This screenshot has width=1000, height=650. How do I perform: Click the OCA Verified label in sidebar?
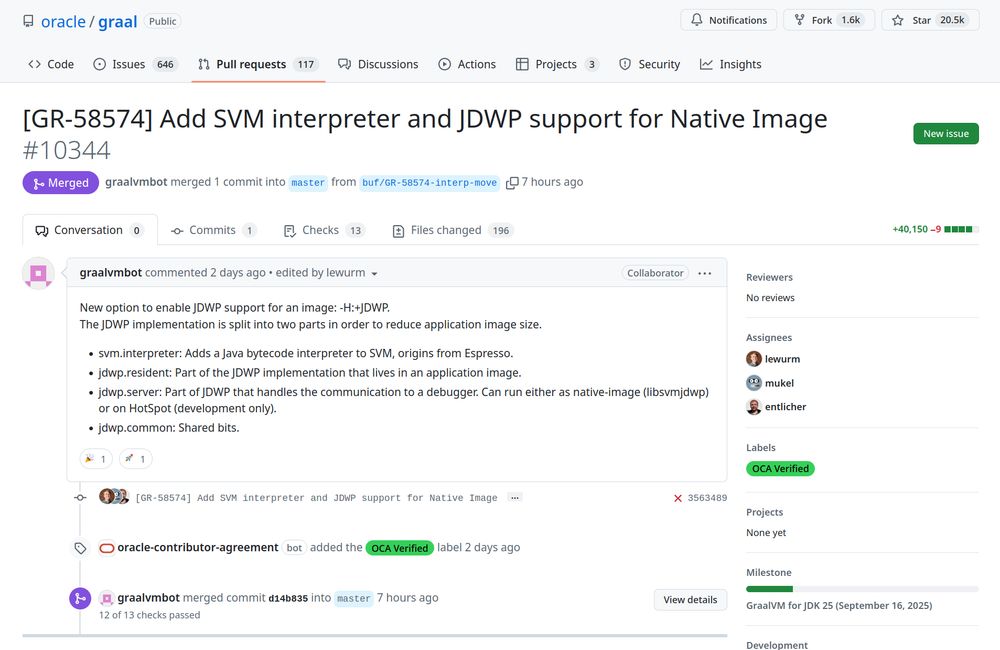pyautogui.click(x=780, y=469)
